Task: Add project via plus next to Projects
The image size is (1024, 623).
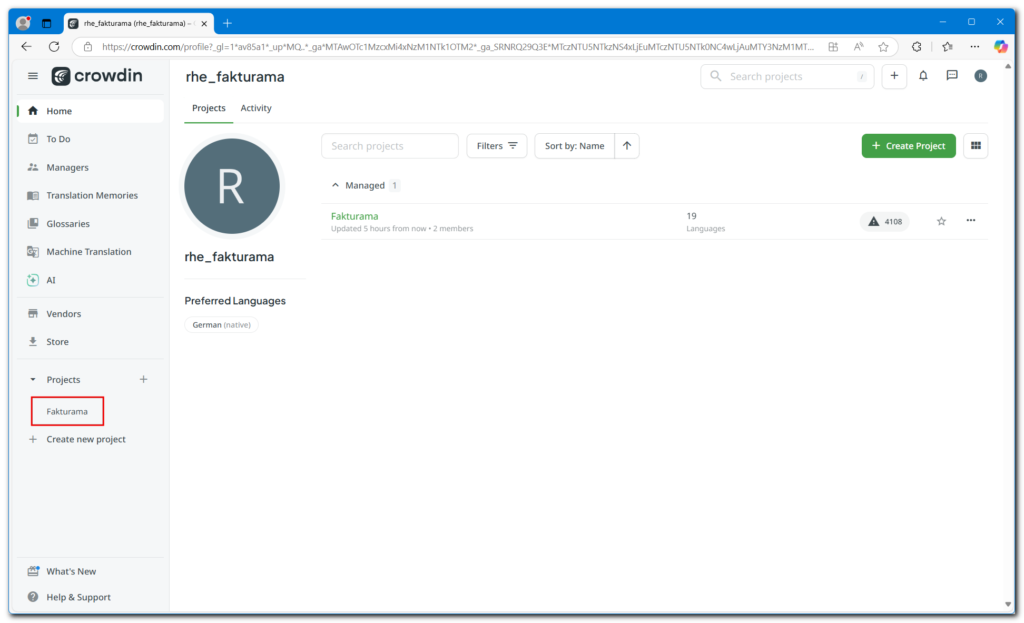Action: [144, 379]
